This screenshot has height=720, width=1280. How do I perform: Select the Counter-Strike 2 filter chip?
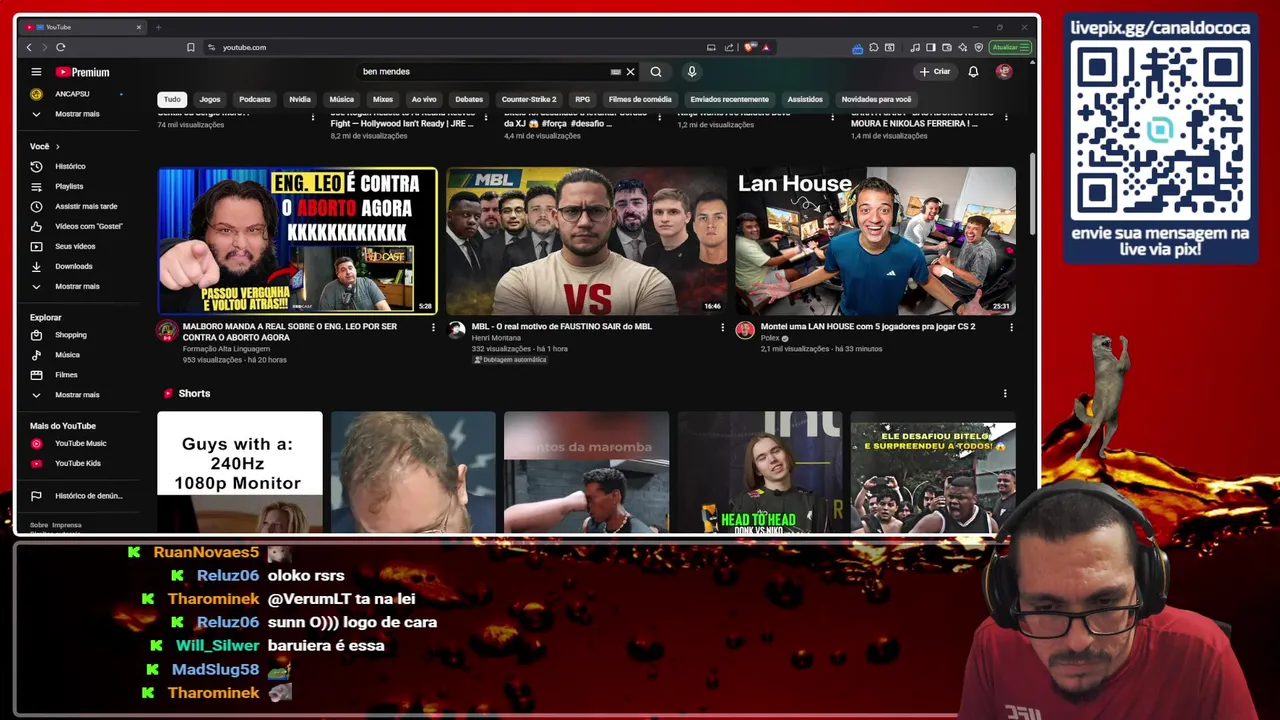[x=529, y=99]
